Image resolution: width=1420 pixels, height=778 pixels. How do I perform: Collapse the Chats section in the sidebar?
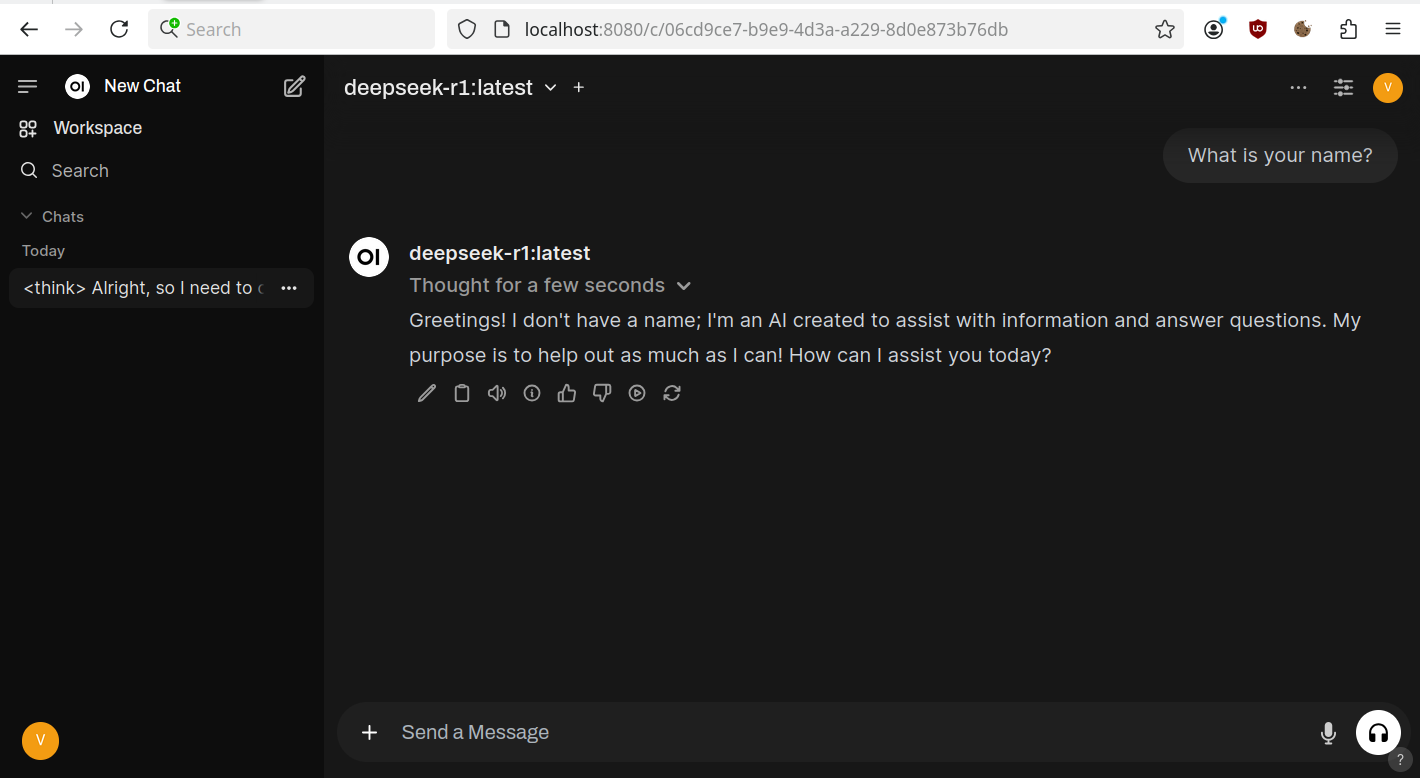coord(52,216)
